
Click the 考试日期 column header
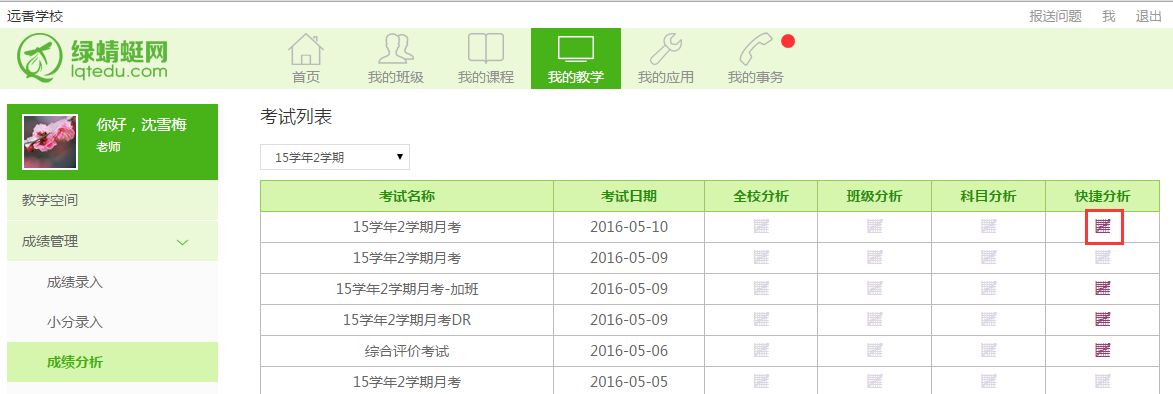coord(629,196)
